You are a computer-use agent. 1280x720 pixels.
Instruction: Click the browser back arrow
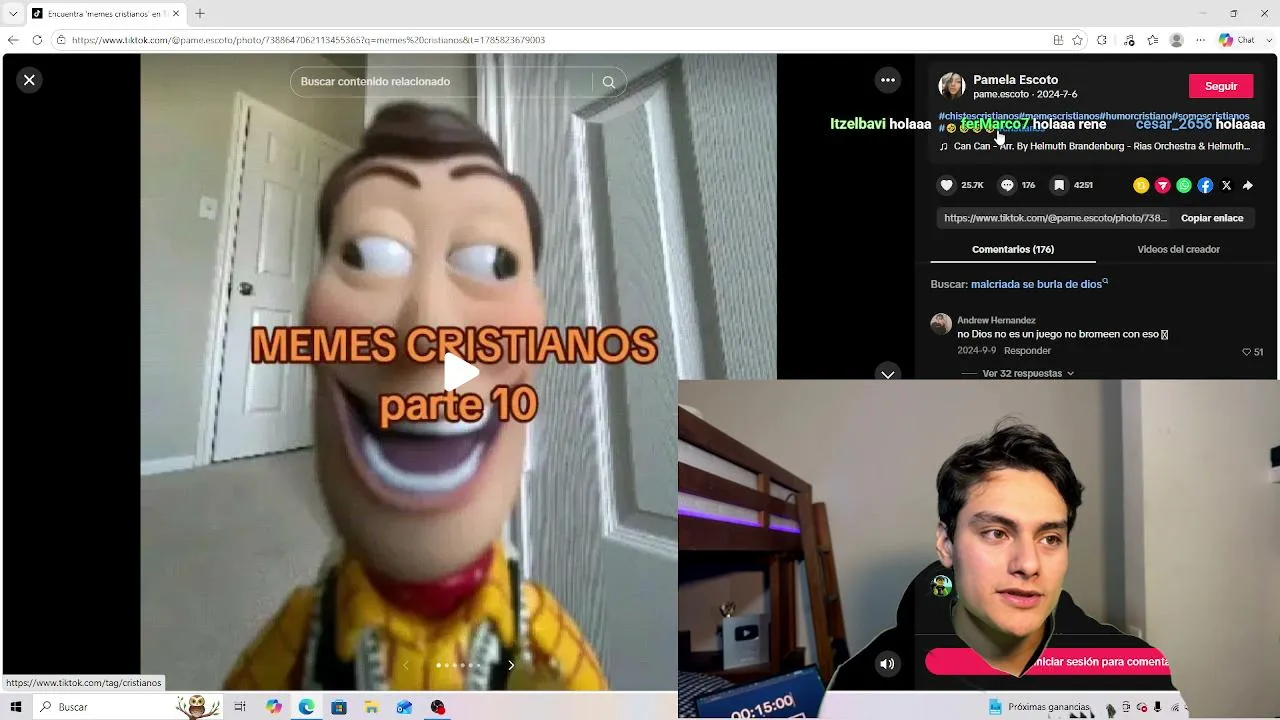click(x=13, y=40)
